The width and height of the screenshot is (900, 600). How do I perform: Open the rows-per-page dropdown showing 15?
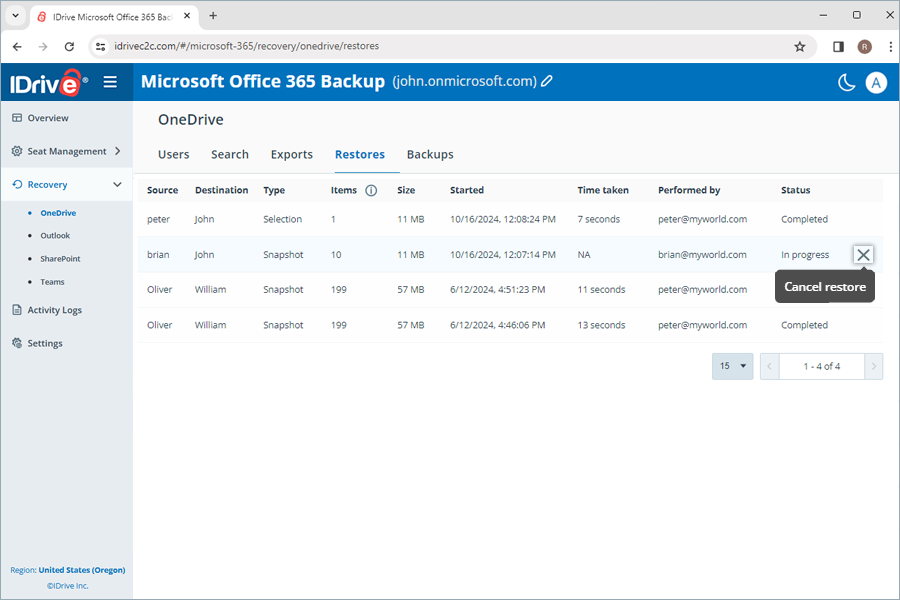click(733, 366)
